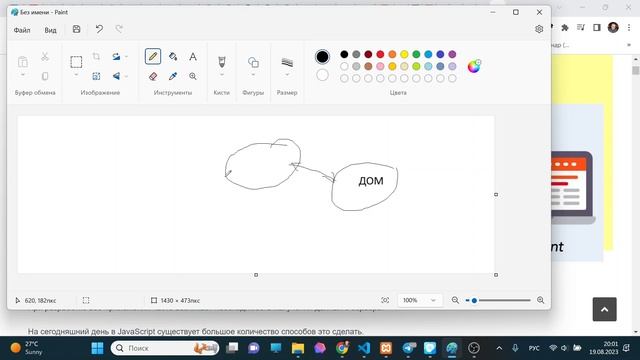Open Paint settings gear
This screenshot has height=360, width=640.
click(539, 29)
